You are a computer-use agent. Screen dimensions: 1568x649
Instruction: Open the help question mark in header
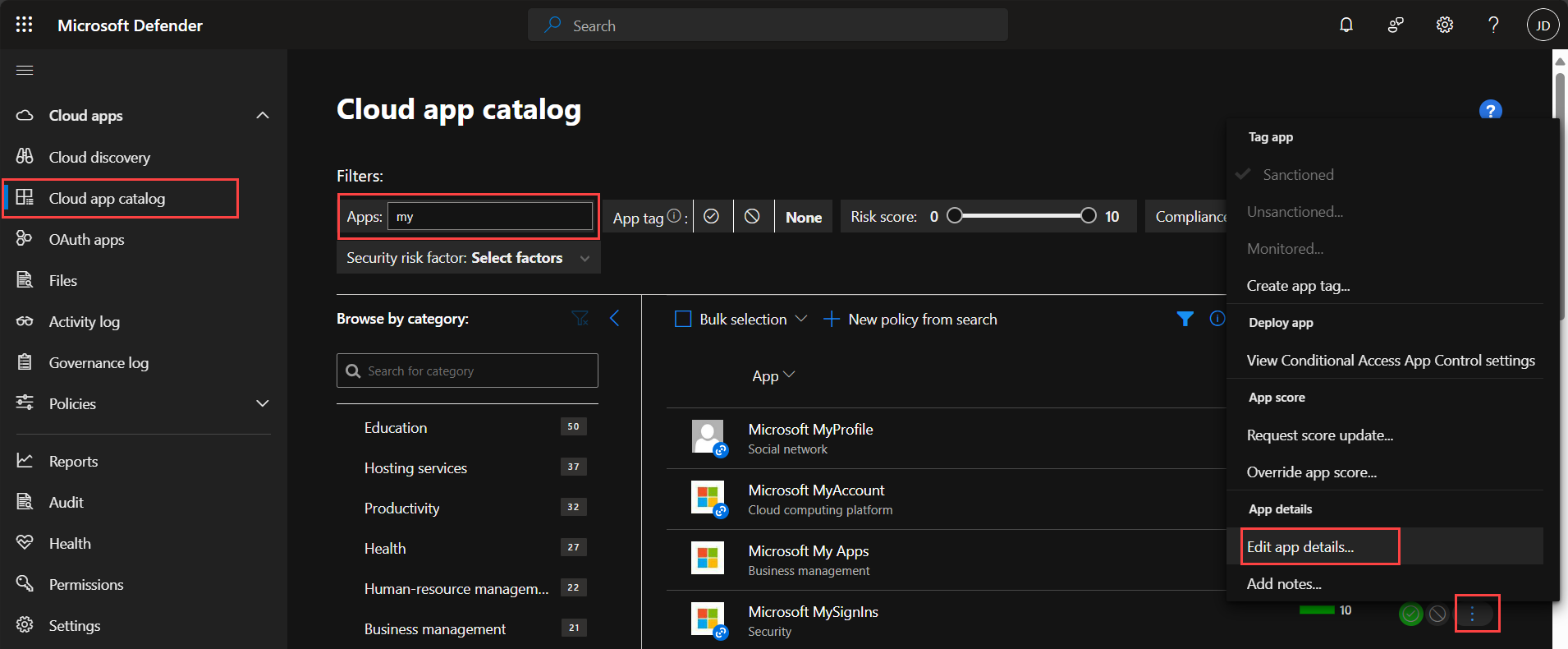1493,25
